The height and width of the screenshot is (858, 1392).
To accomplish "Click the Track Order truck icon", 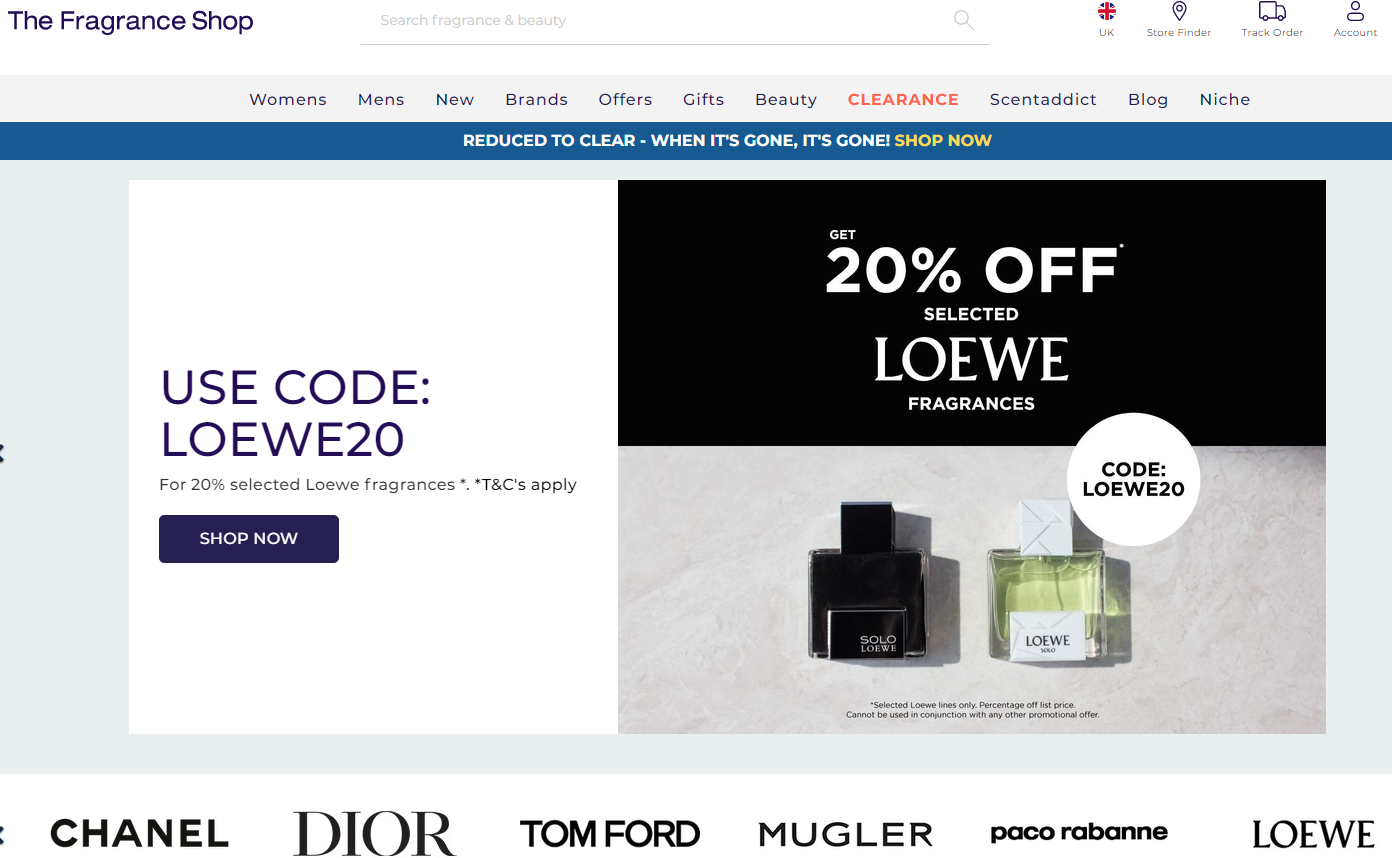I will click(x=1272, y=11).
